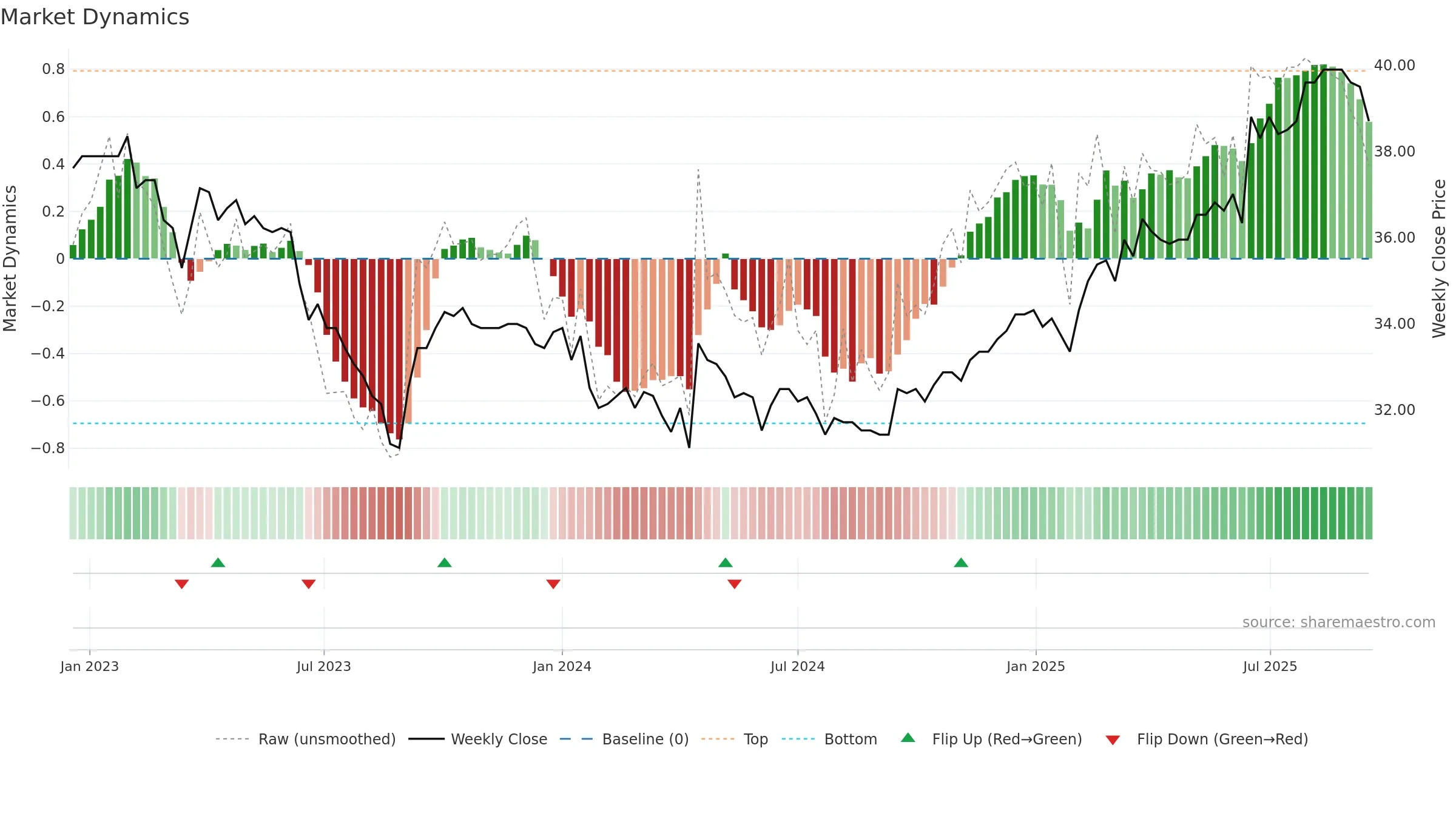Click the green Flip Up triangle icon in legend

click(908, 738)
